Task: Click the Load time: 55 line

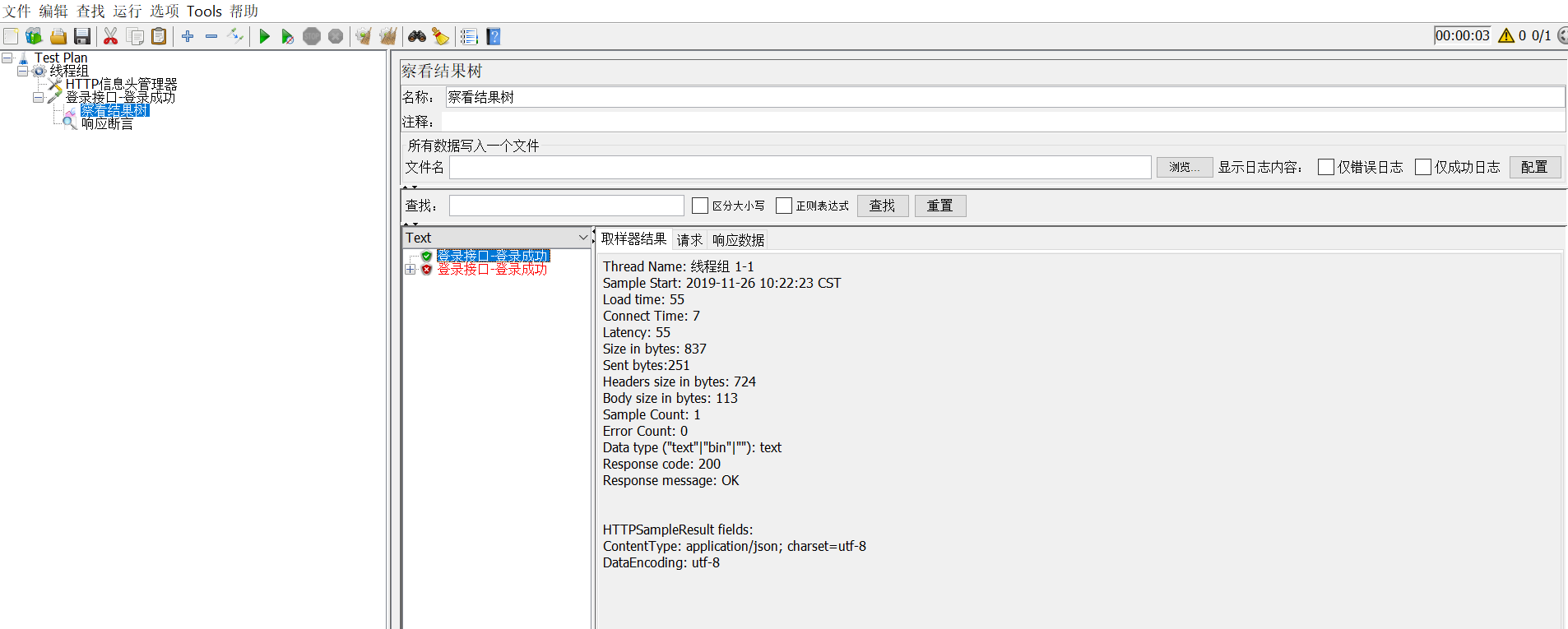Action: click(643, 299)
